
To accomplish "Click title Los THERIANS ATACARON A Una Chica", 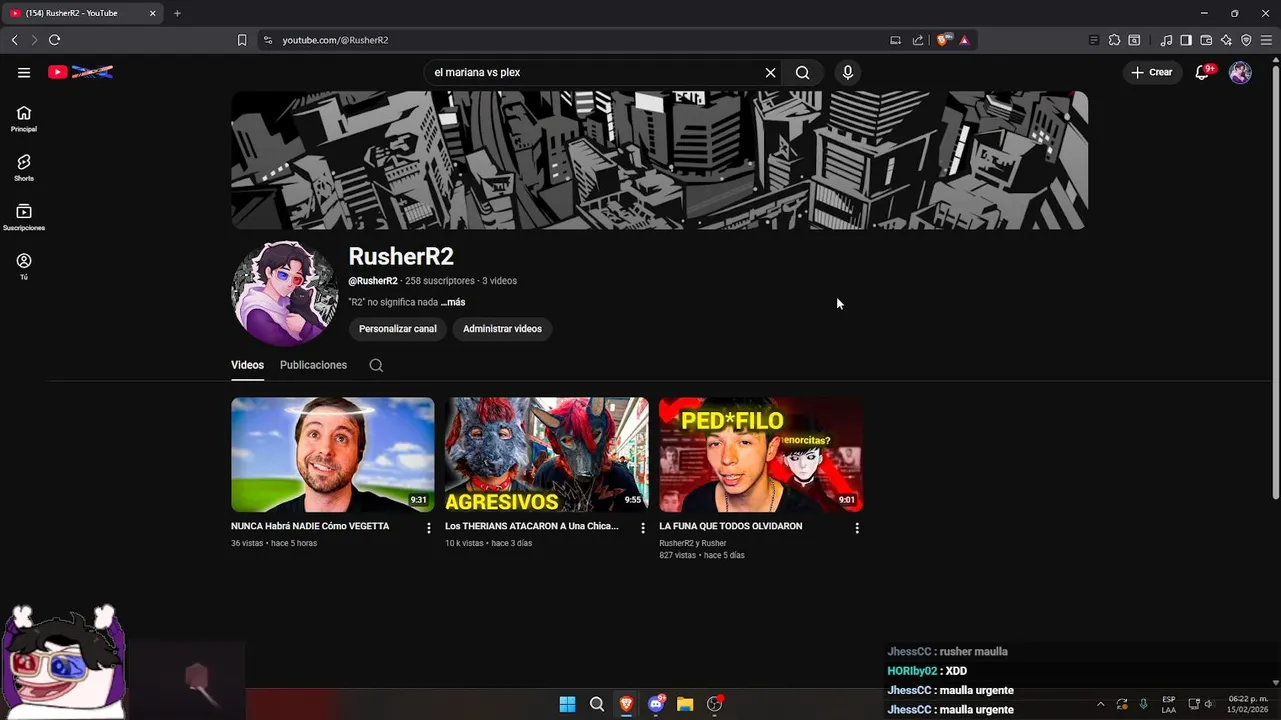I will pos(532,526).
